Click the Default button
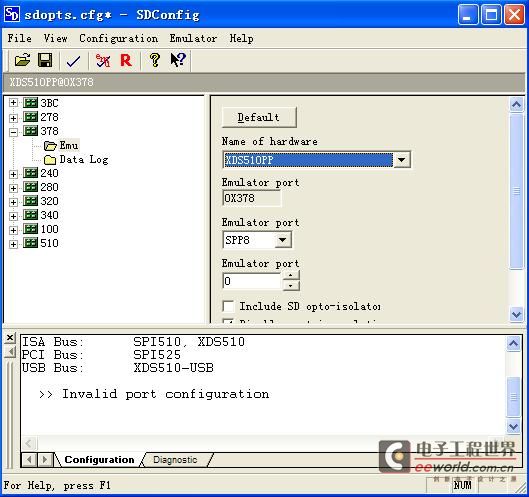This screenshot has height=497, width=529. 259,117
